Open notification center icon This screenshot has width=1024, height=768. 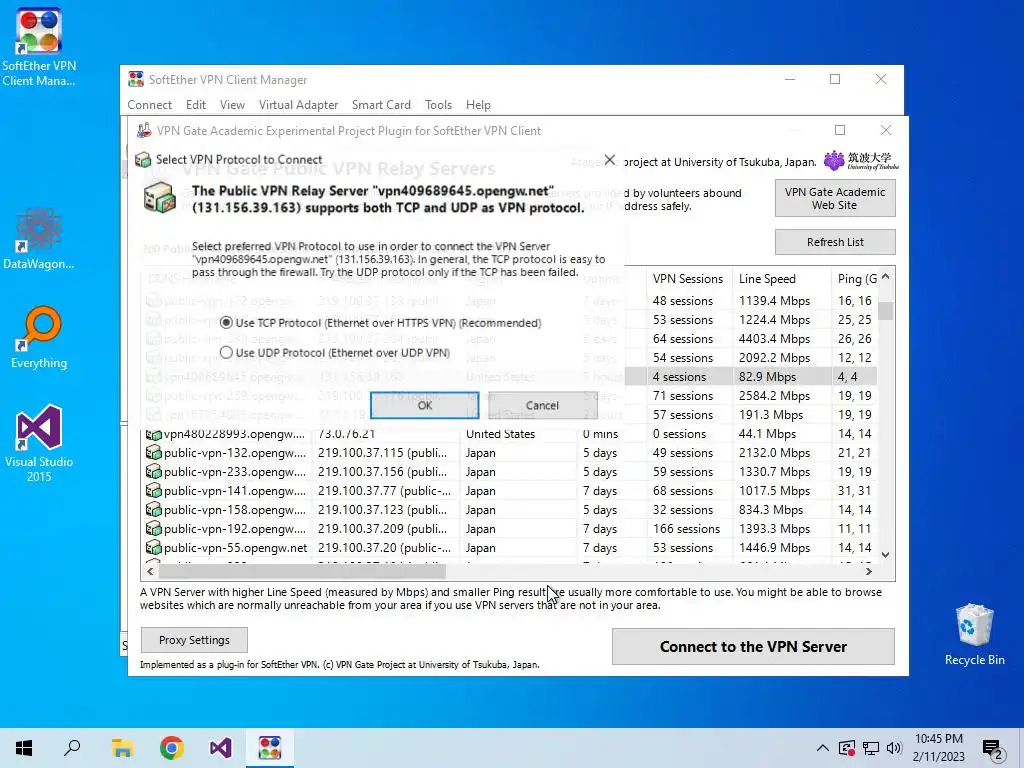click(993, 749)
